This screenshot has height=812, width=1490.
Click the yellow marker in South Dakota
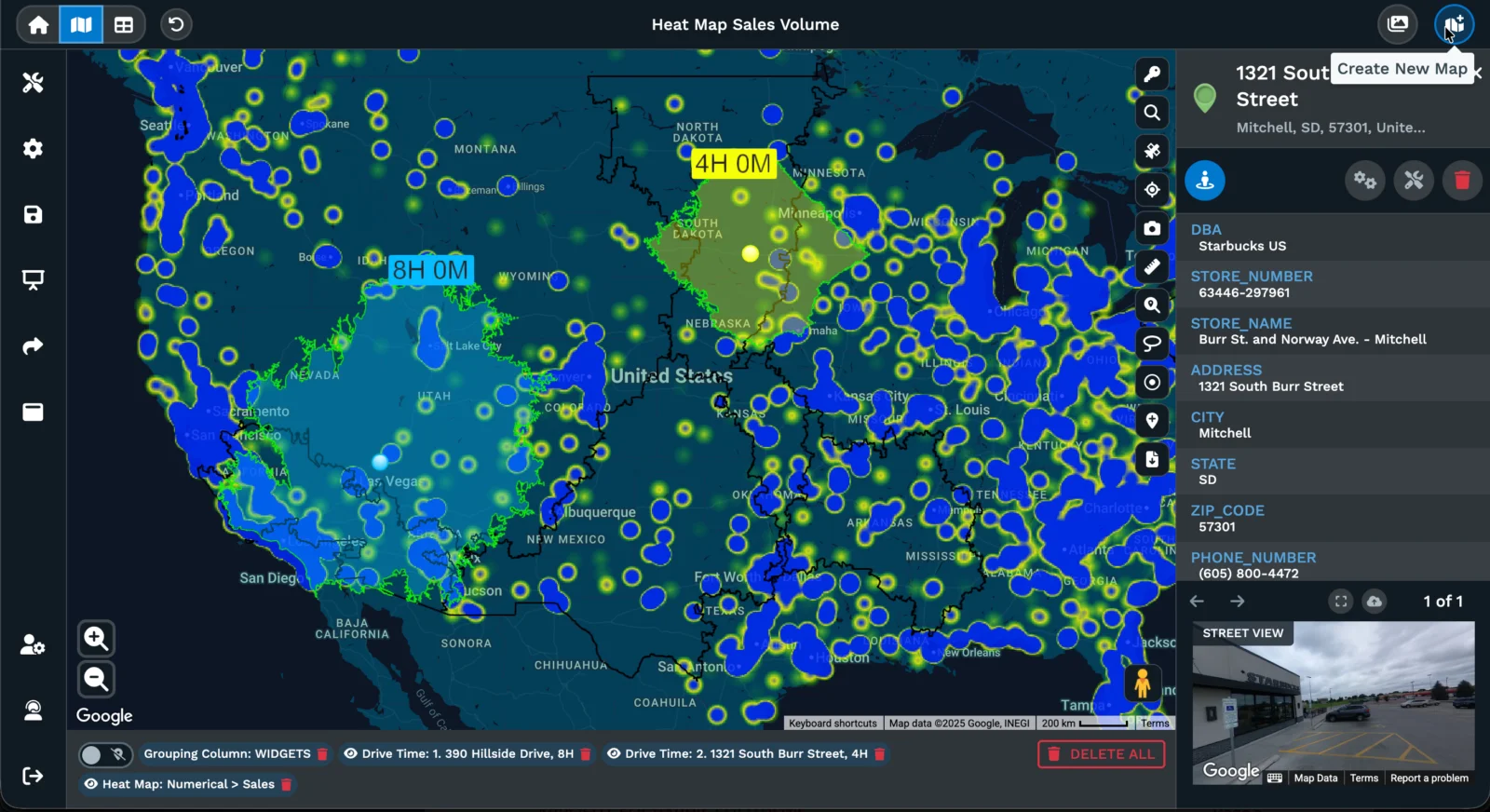pyautogui.click(x=751, y=253)
